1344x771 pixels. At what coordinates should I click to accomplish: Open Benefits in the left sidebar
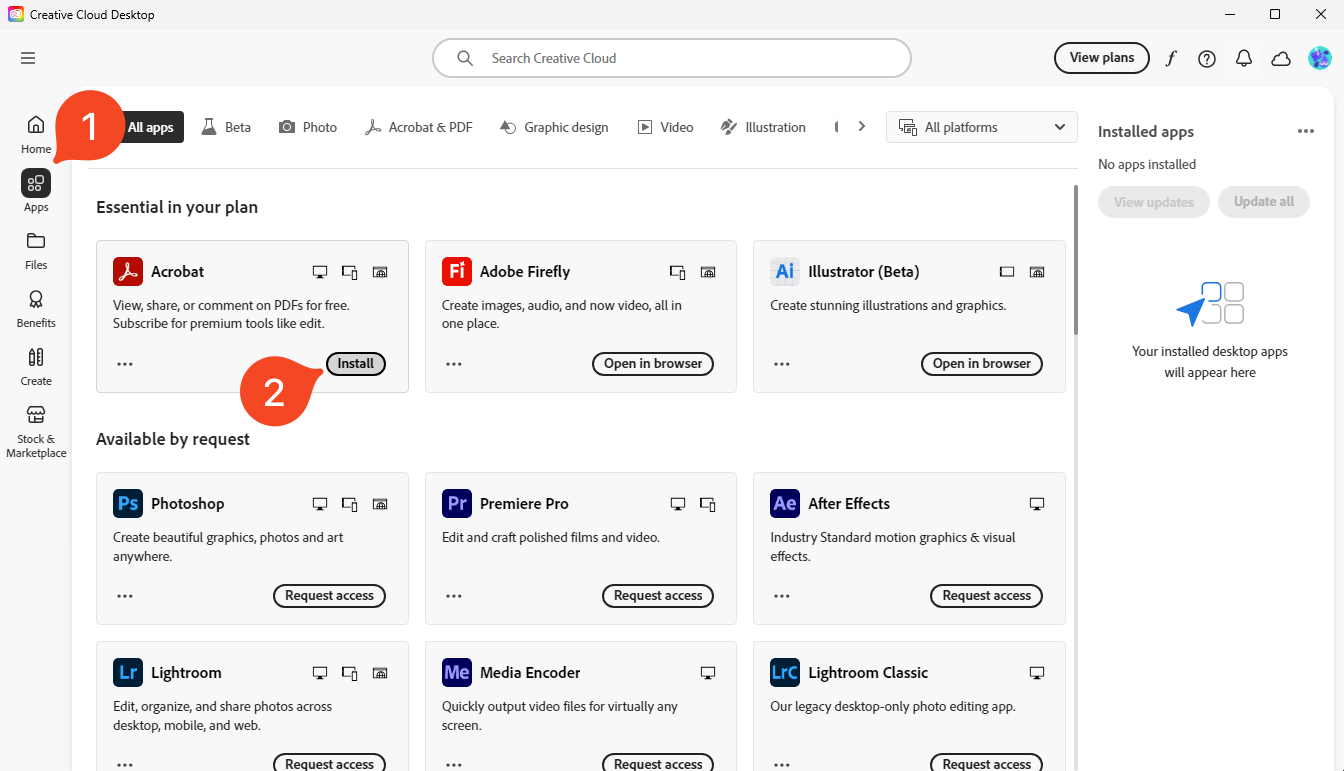tap(36, 308)
